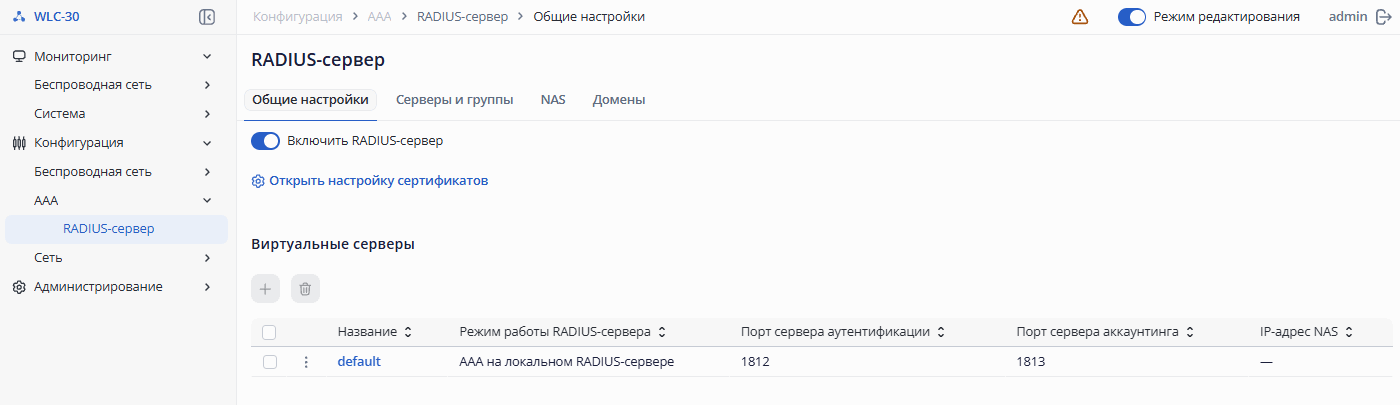Click the plus icon to add virtual server
The height and width of the screenshot is (405, 1400).
[265, 289]
